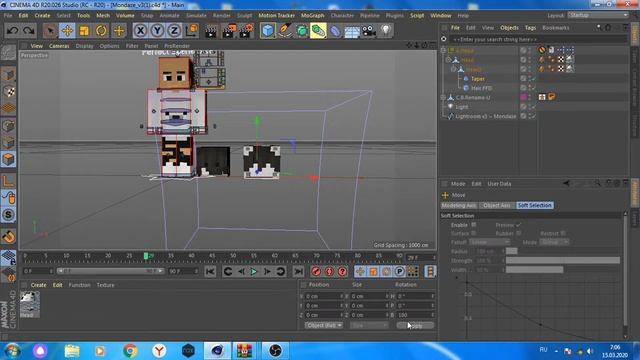Select the Taper deformer in object tree
The image size is (640, 360).
click(478, 79)
